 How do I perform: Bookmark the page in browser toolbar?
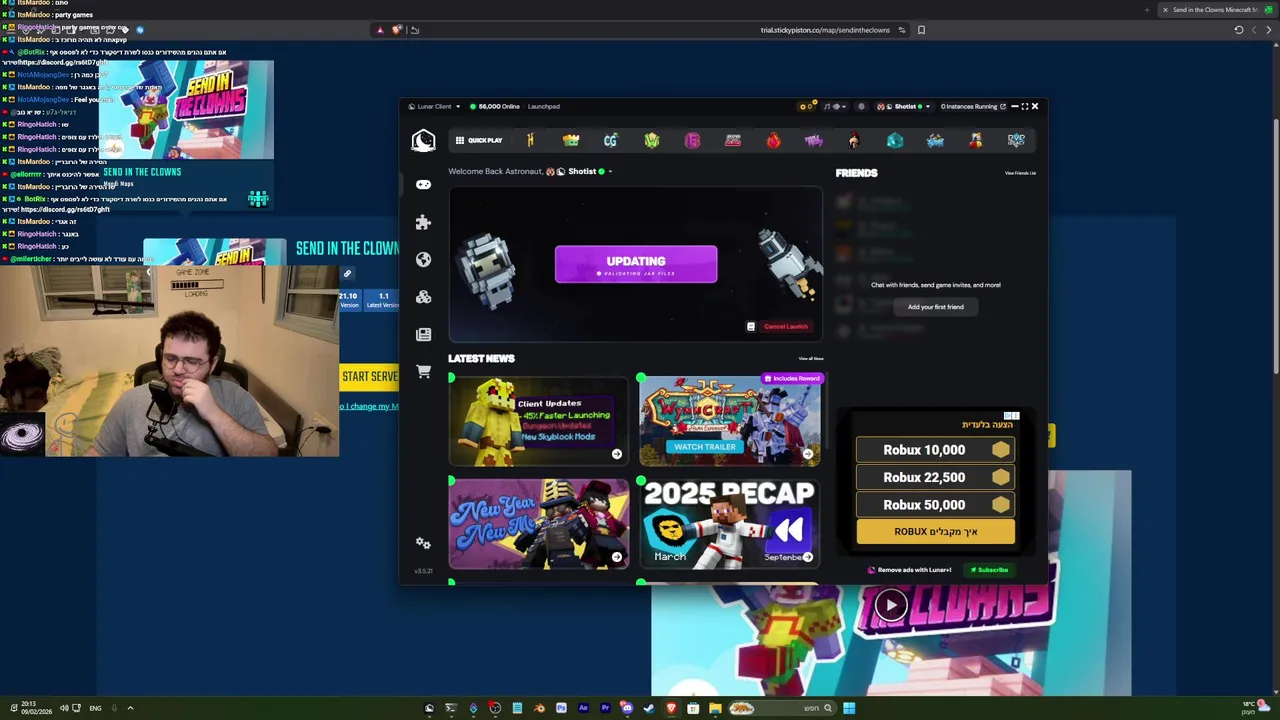(921, 30)
